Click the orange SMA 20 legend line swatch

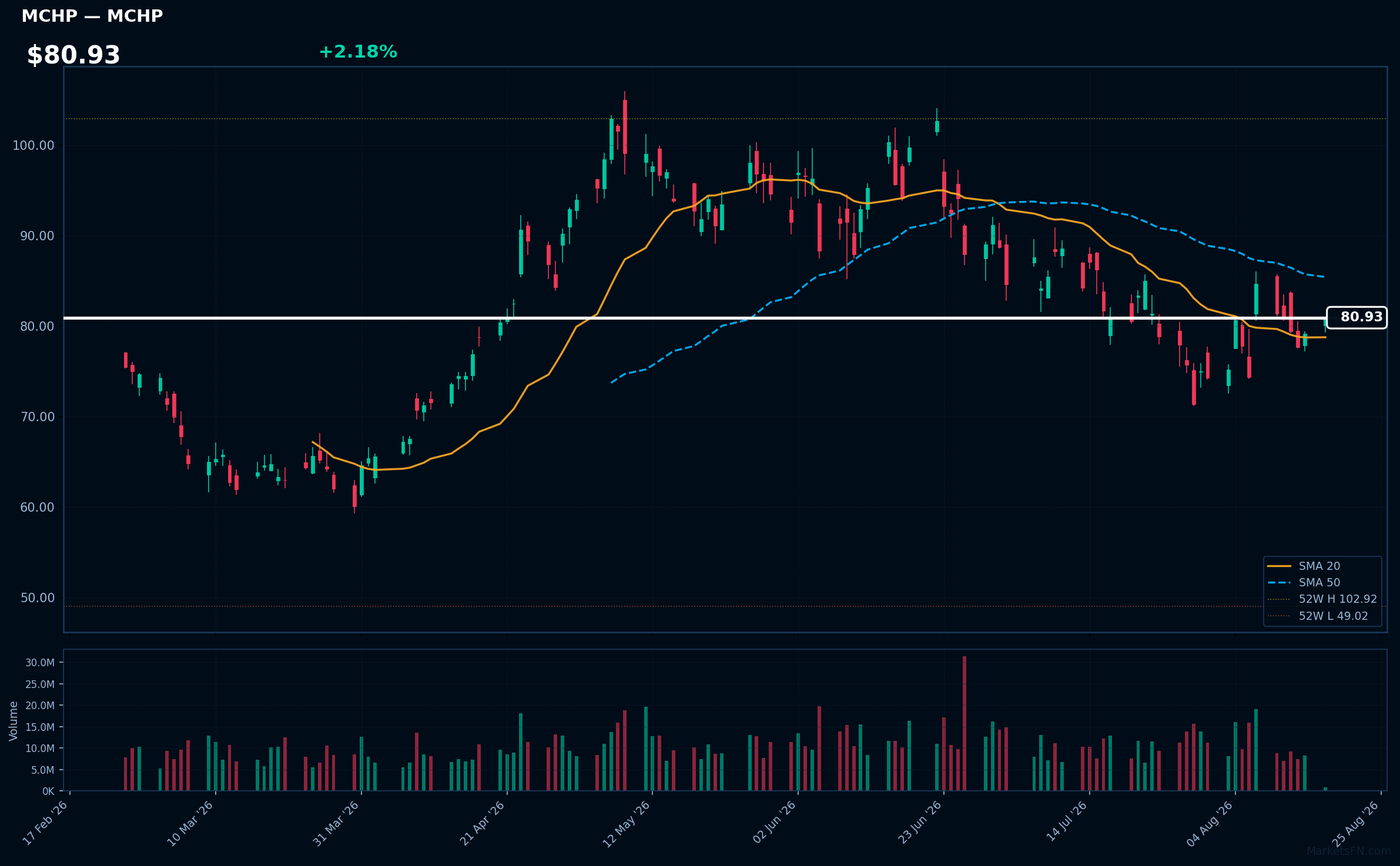coord(1279,566)
